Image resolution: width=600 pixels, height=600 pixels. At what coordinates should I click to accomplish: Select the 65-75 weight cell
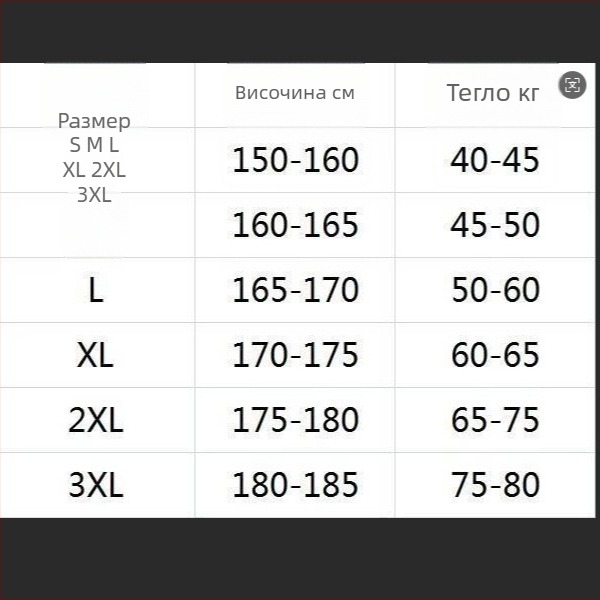(x=495, y=420)
